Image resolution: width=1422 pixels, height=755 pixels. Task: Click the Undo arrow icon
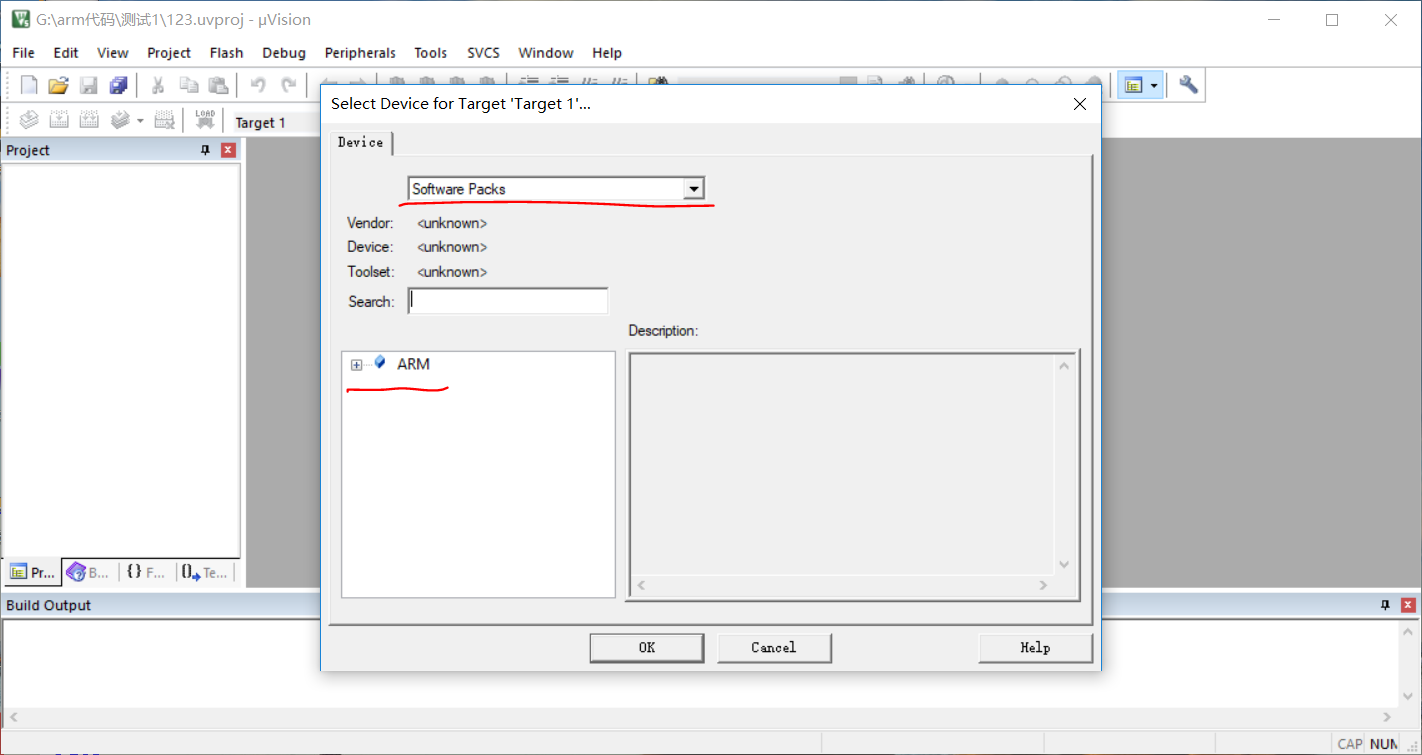click(x=258, y=85)
